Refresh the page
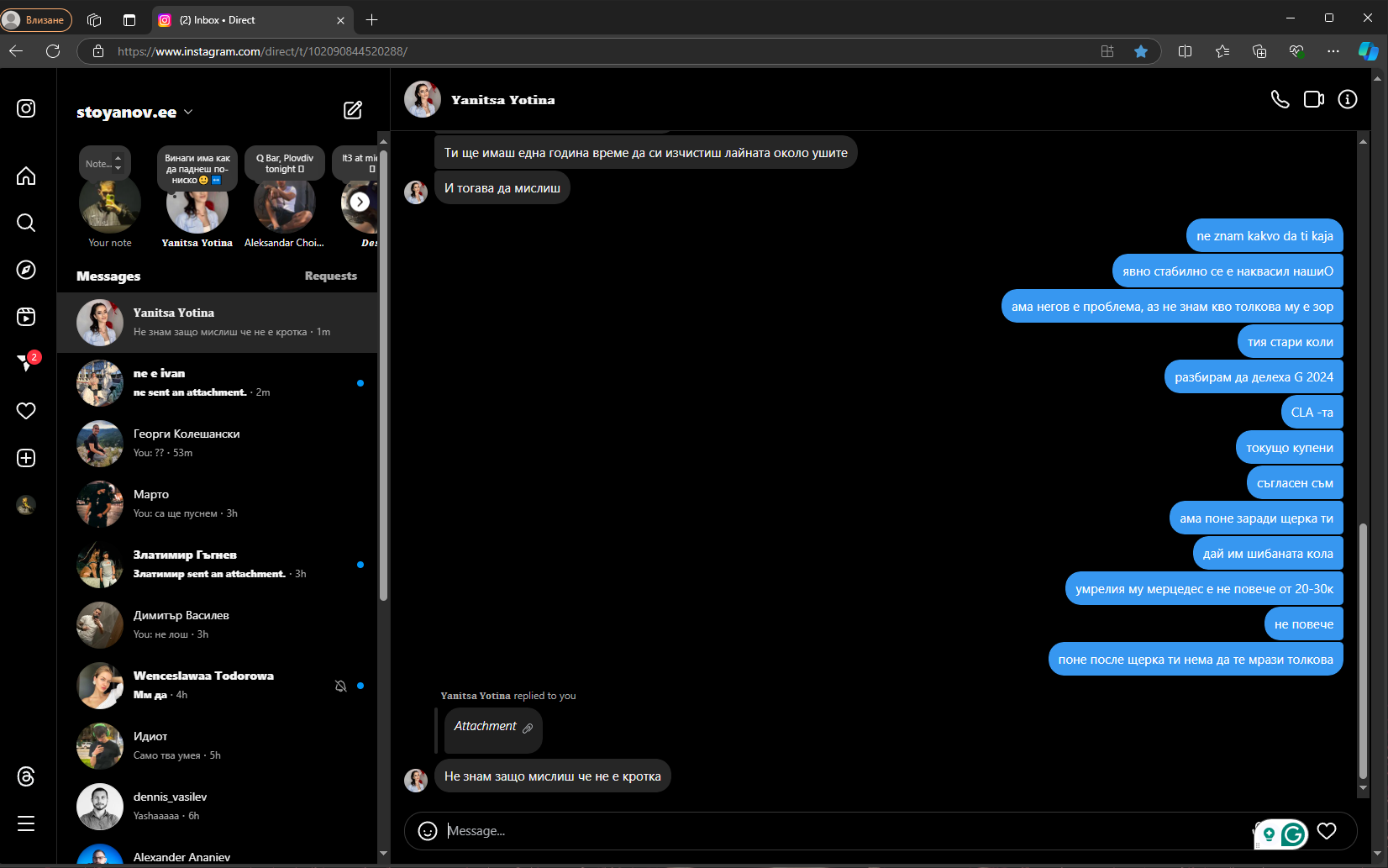The height and width of the screenshot is (868, 1388). click(53, 51)
